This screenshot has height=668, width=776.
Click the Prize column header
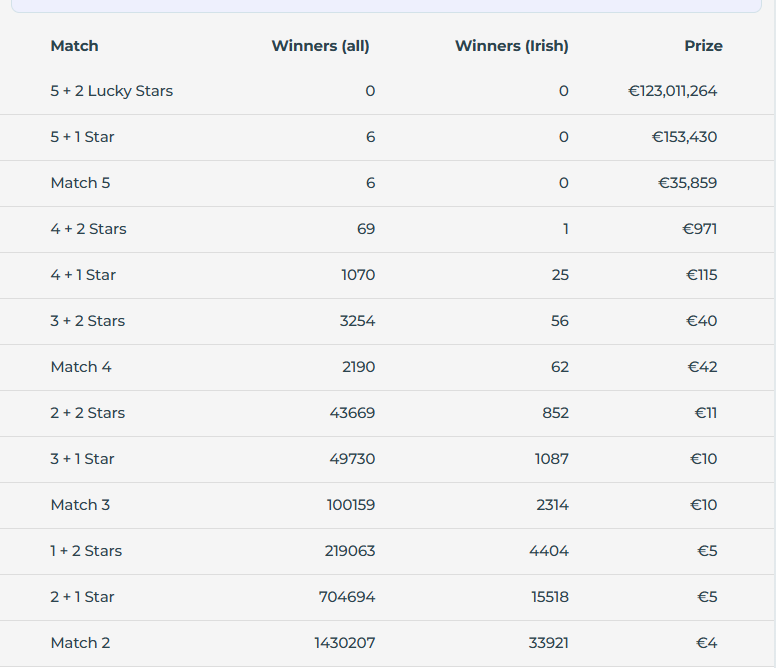point(703,46)
